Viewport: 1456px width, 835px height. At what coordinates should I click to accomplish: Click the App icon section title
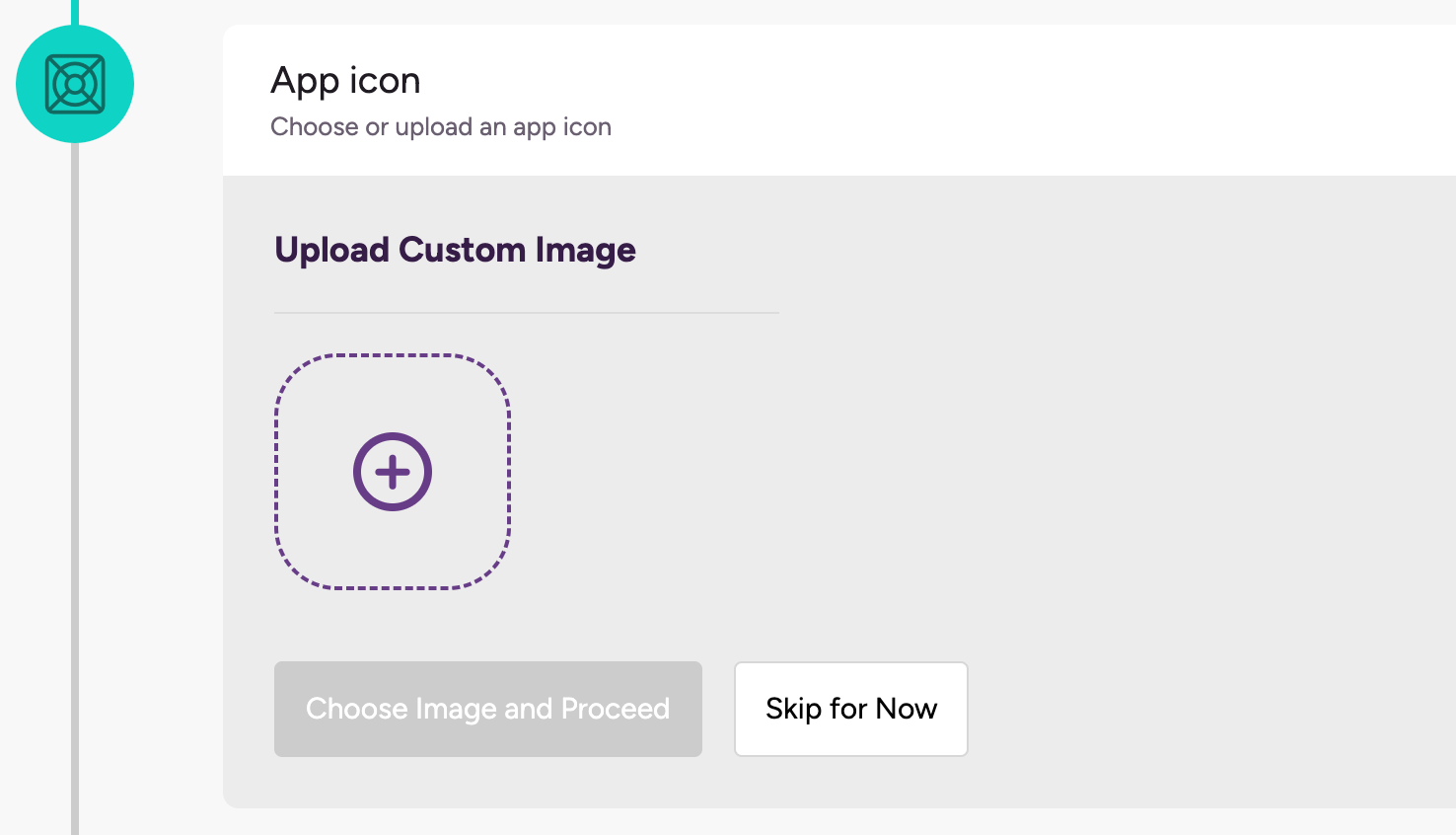click(345, 80)
